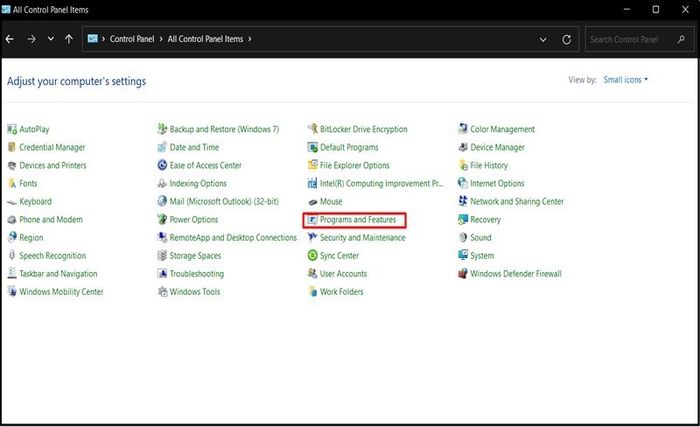Viewport: 700px width, 427px height.
Task: Open Intel(R) Computing Improvement Program link
Action: coord(382,183)
